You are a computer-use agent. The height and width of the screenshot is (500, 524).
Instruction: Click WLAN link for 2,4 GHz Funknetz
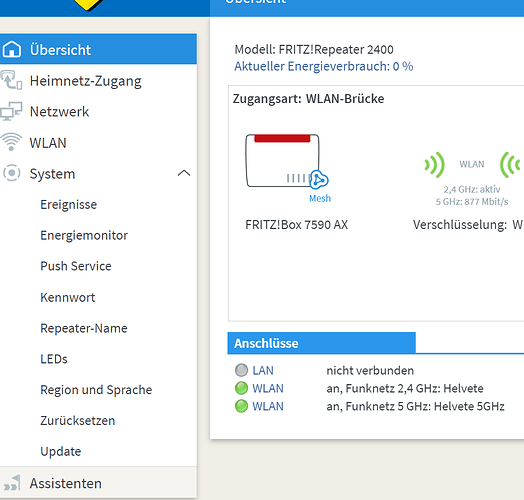268,388
